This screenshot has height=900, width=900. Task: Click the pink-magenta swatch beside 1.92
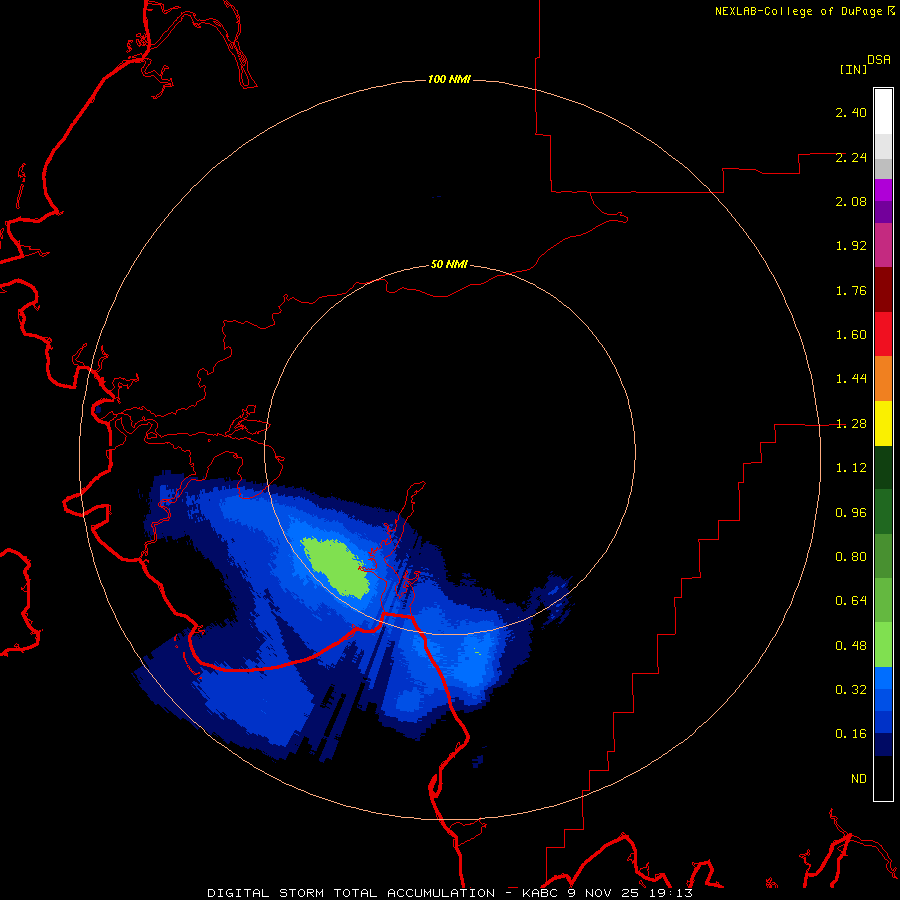(x=883, y=245)
